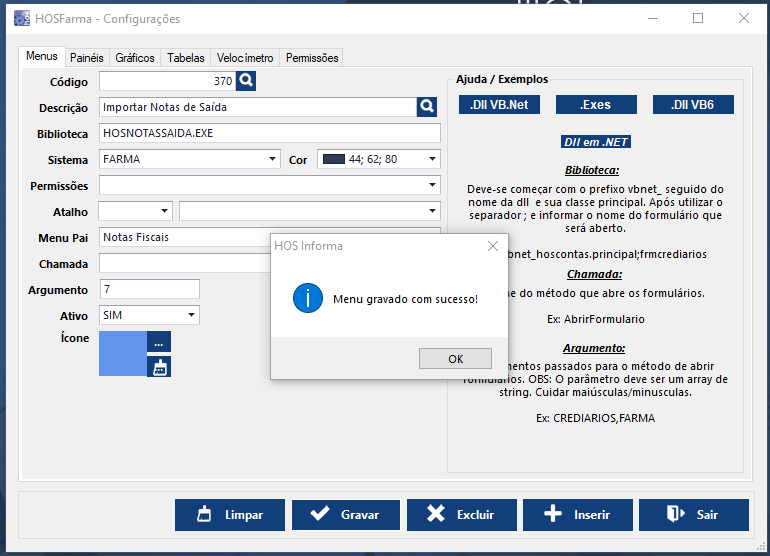Viewport: 770px width, 556px height.
Task: Click the search icon next to Código
Action: 247,81
